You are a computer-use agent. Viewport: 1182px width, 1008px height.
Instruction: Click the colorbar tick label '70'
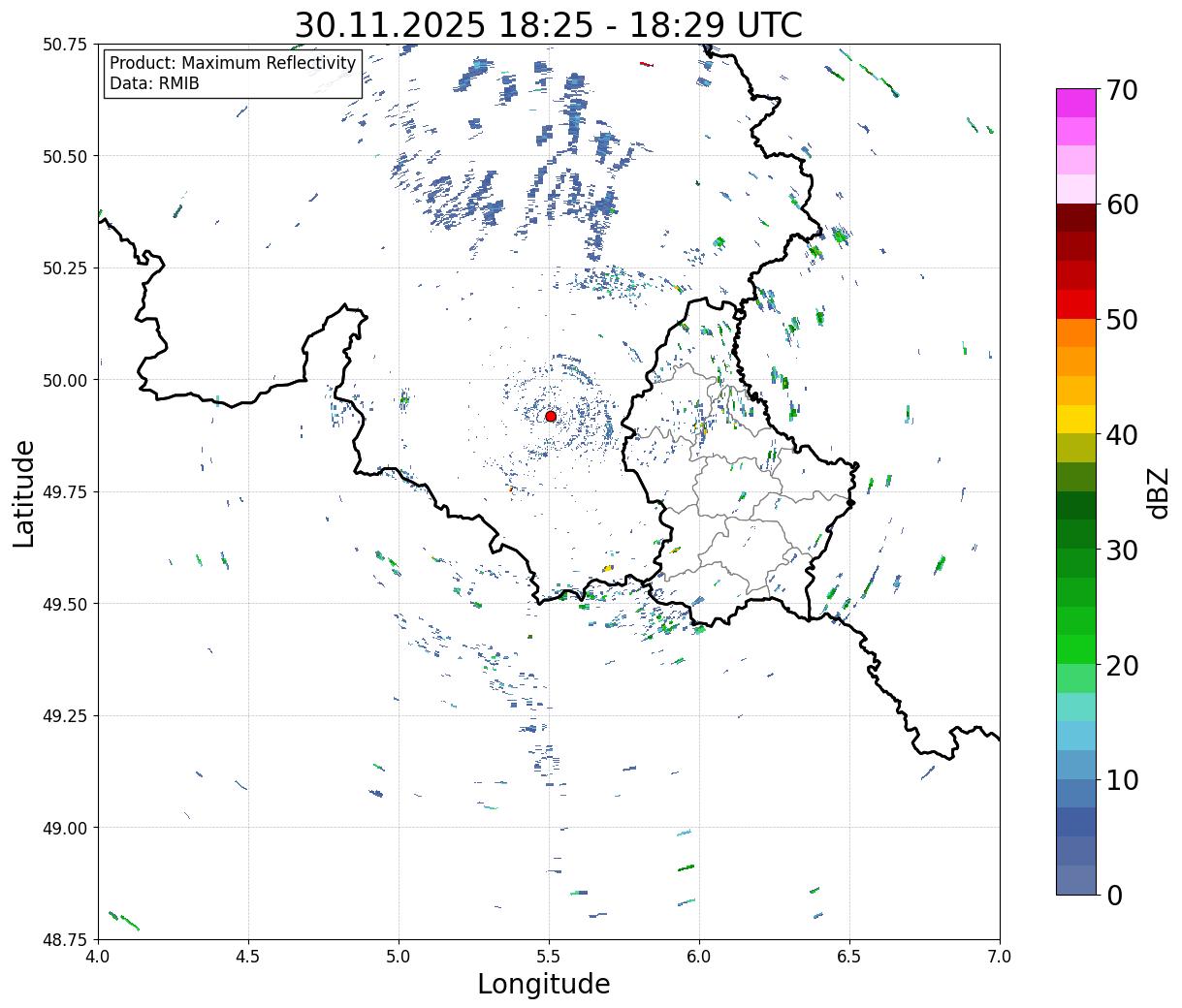point(1121,91)
